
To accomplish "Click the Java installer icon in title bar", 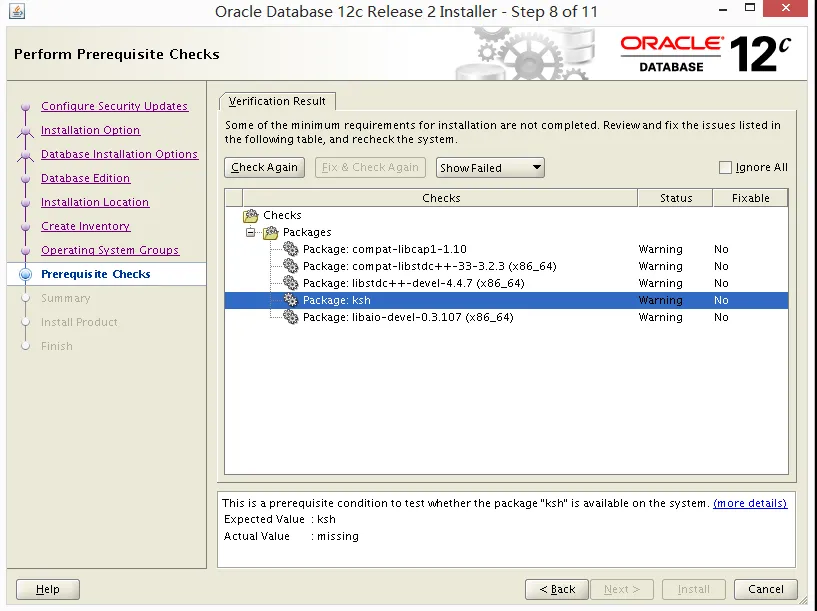I will pyautogui.click(x=17, y=11).
